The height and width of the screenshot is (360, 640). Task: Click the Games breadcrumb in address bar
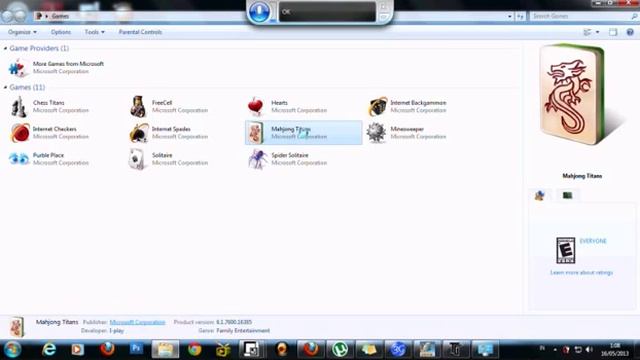click(60, 16)
